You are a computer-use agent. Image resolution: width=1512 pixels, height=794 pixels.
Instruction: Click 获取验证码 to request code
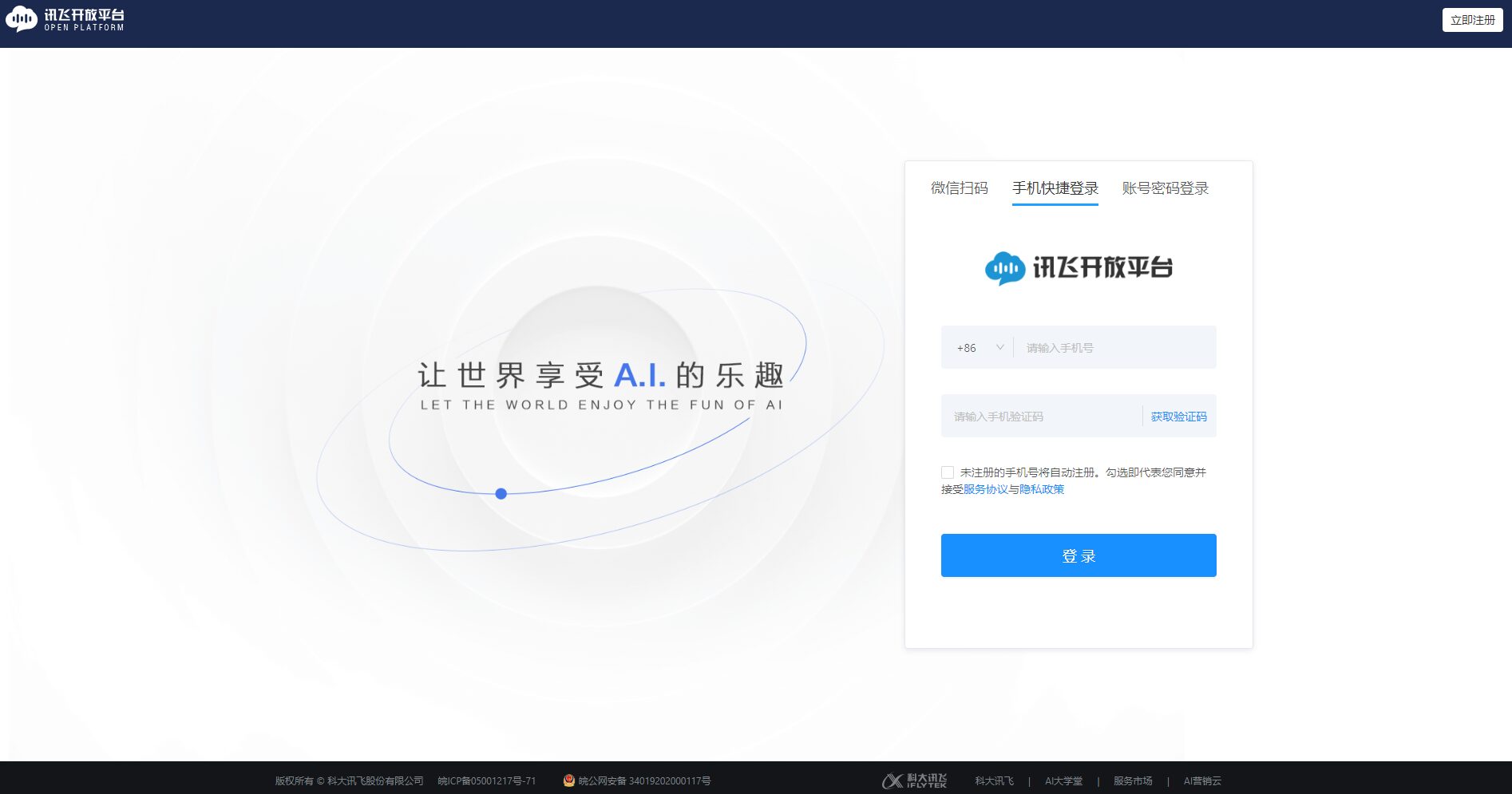tap(1178, 417)
